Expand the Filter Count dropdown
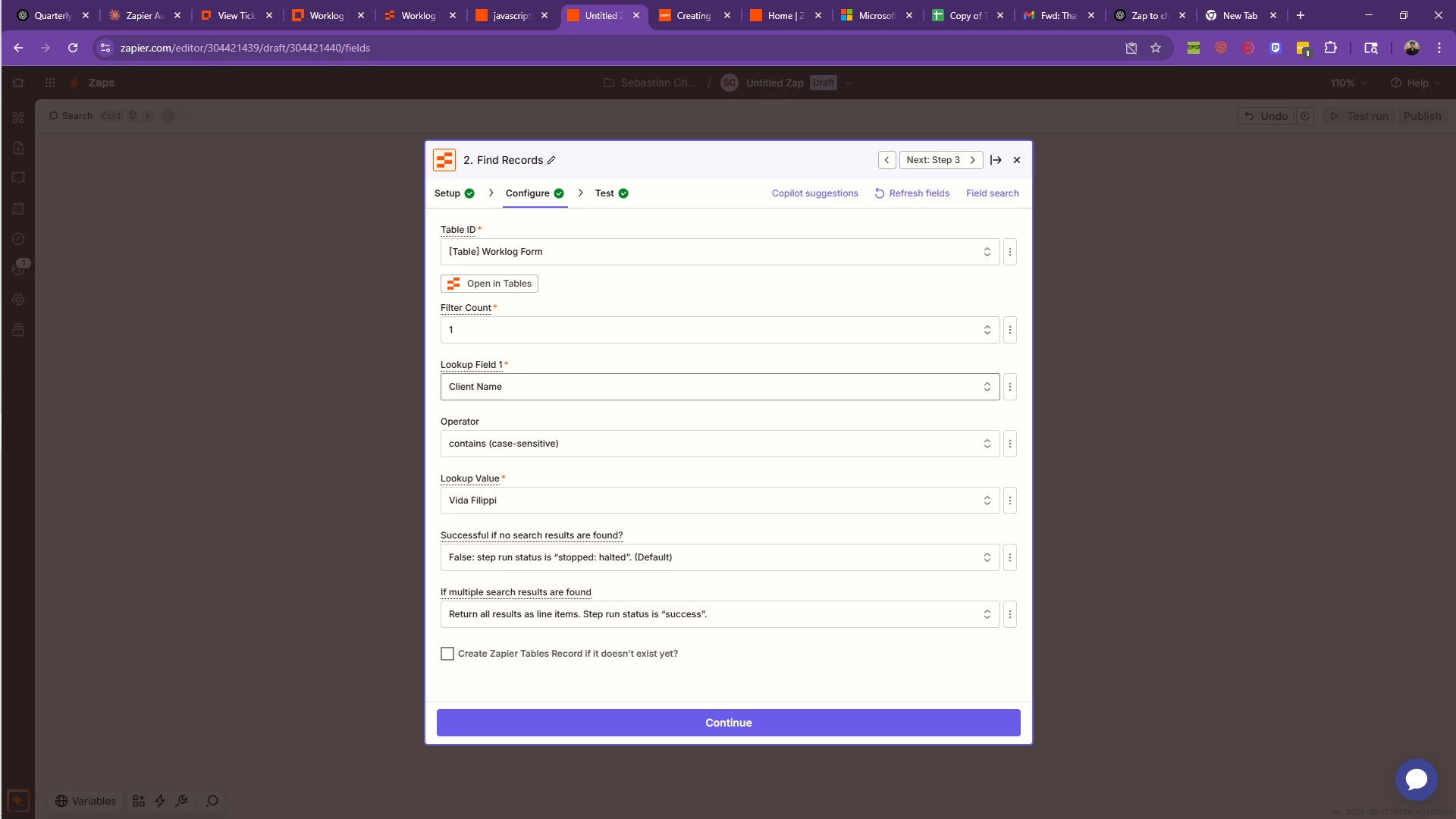Viewport: 1456px width, 819px height. click(x=720, y=330)
